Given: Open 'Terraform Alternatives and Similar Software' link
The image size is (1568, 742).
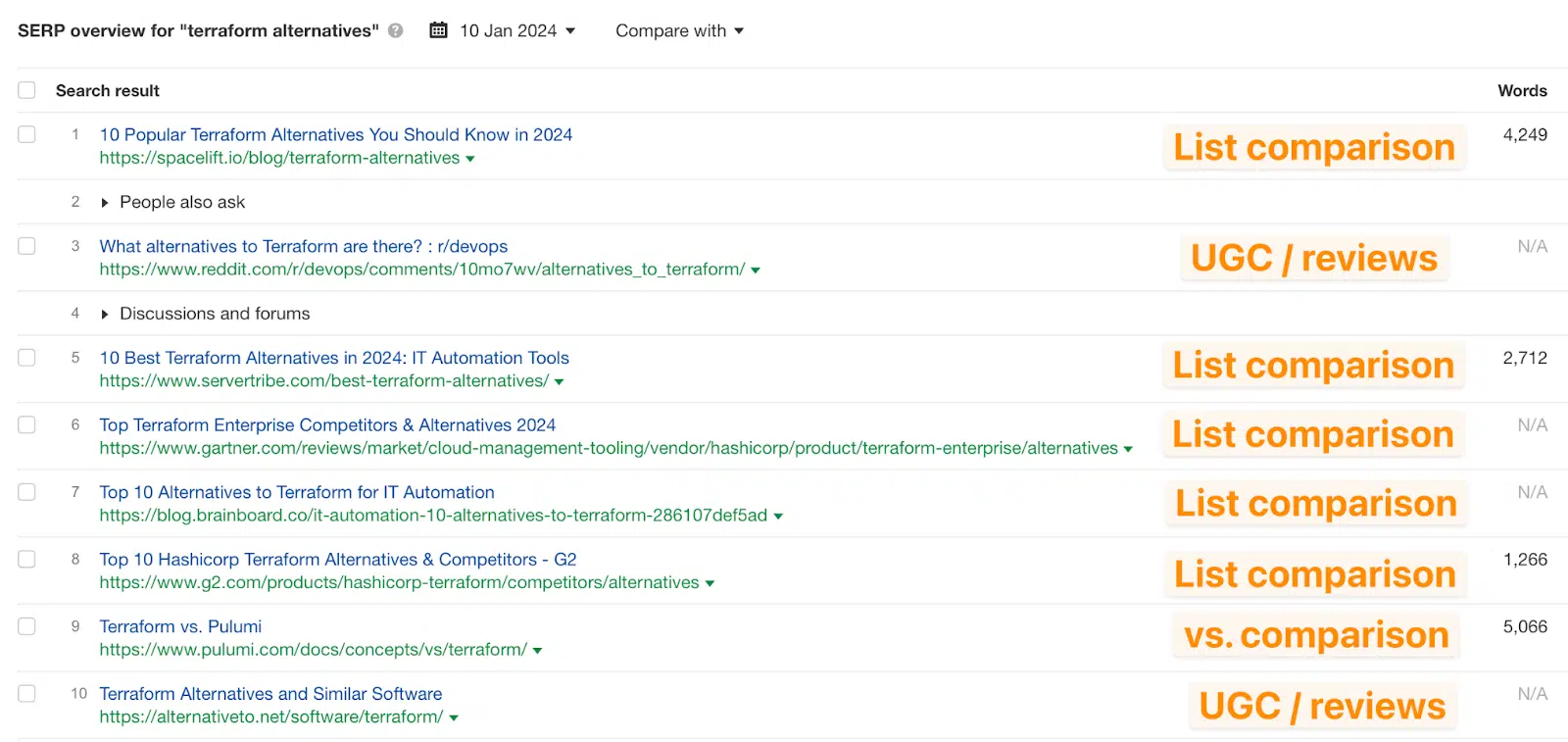Looking at the screenshot, I should [270, 693].
